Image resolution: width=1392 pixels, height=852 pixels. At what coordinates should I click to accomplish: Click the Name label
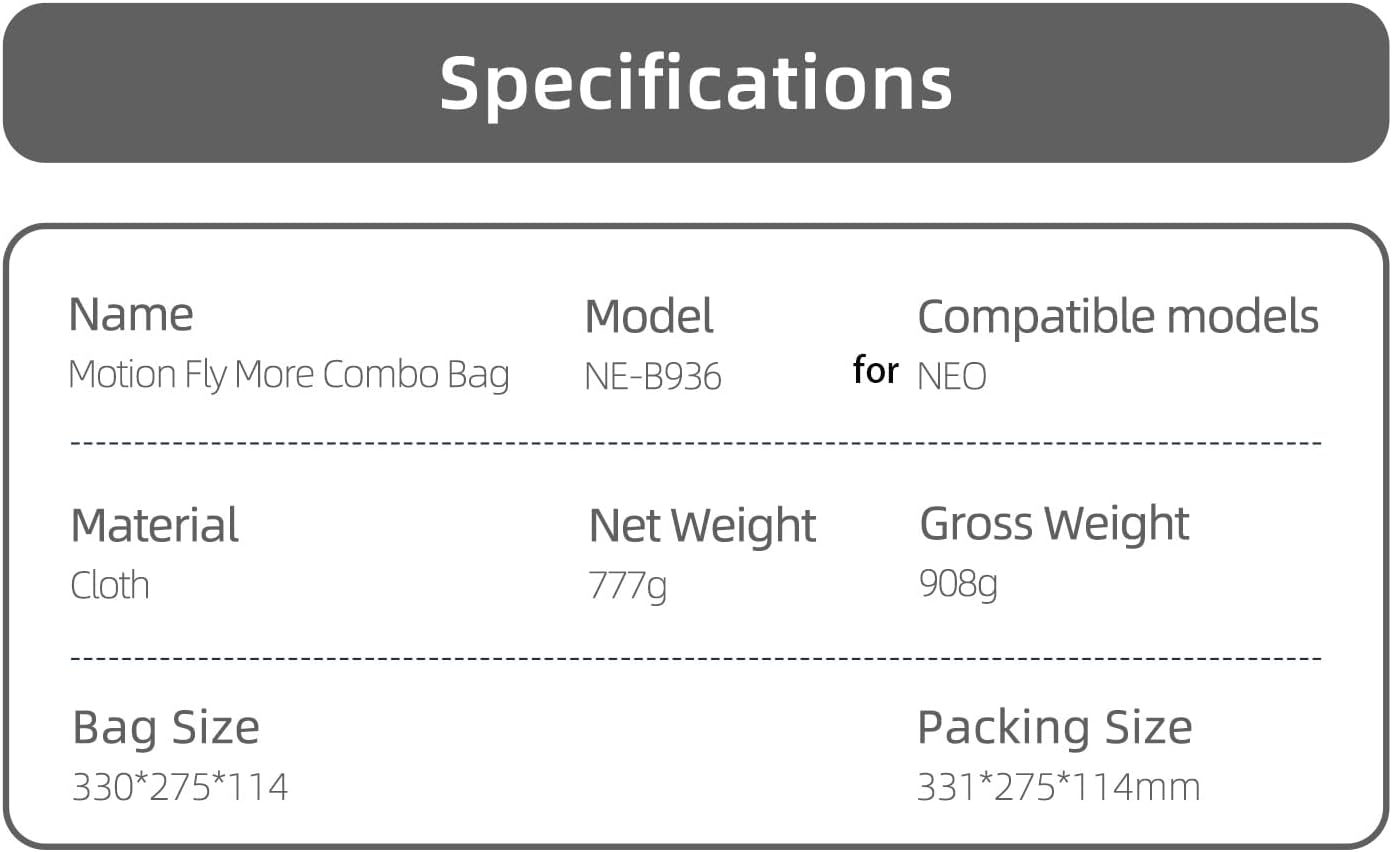coord(131,315)
